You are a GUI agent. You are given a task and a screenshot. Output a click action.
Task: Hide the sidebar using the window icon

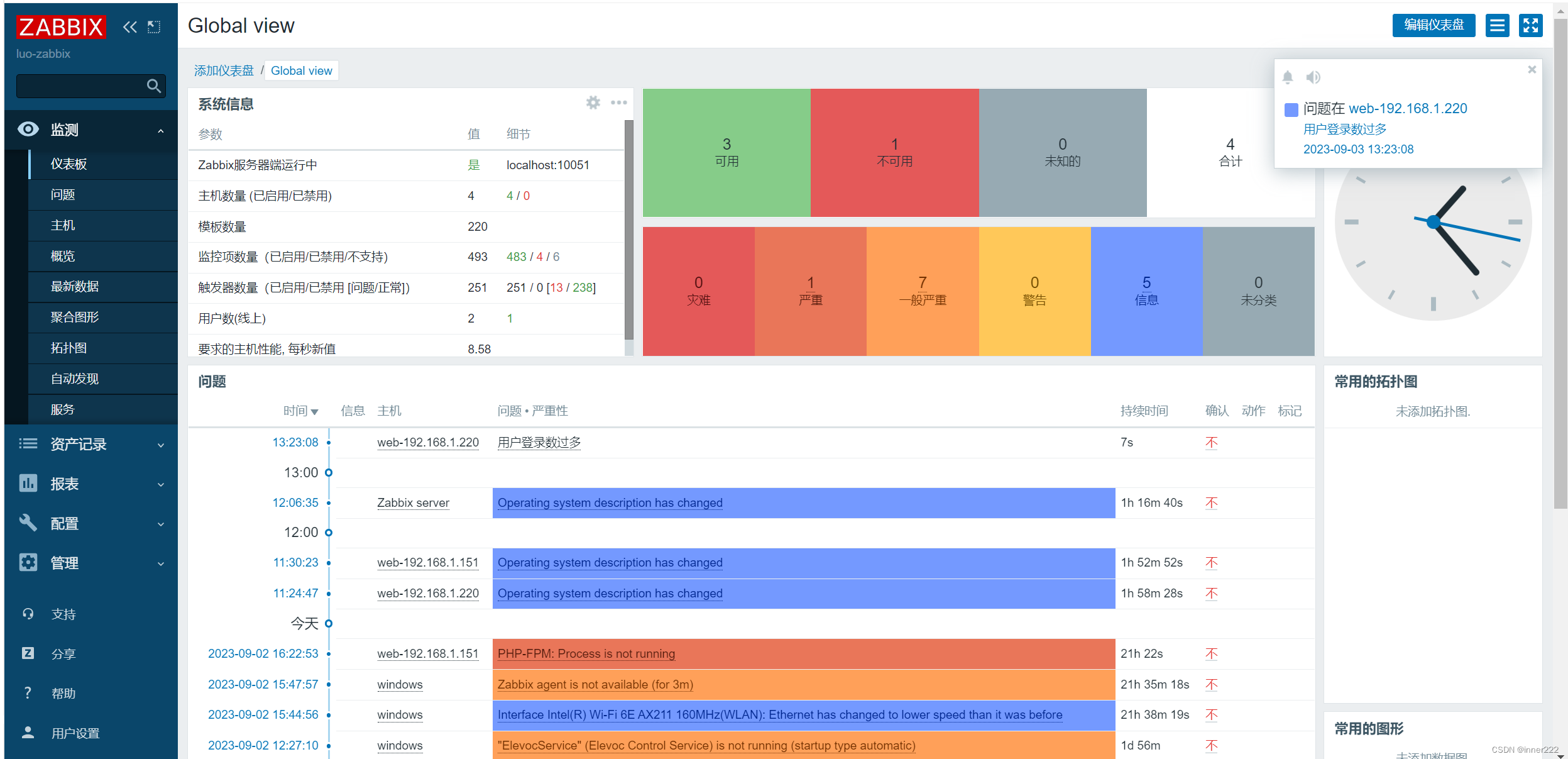click(154, 27)
